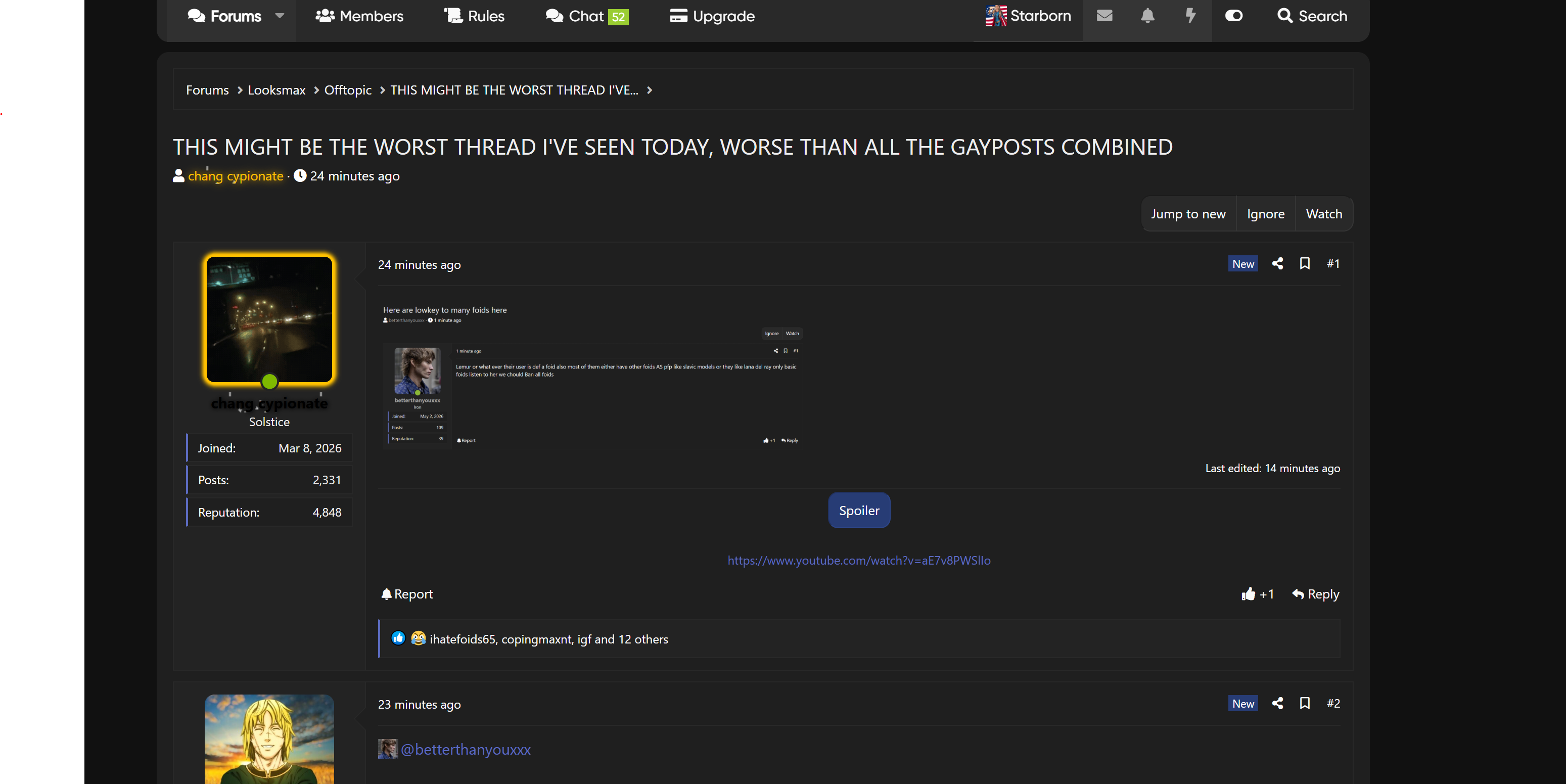Go to the Members page
The image size is (1566, 784).
coord(359,16)
